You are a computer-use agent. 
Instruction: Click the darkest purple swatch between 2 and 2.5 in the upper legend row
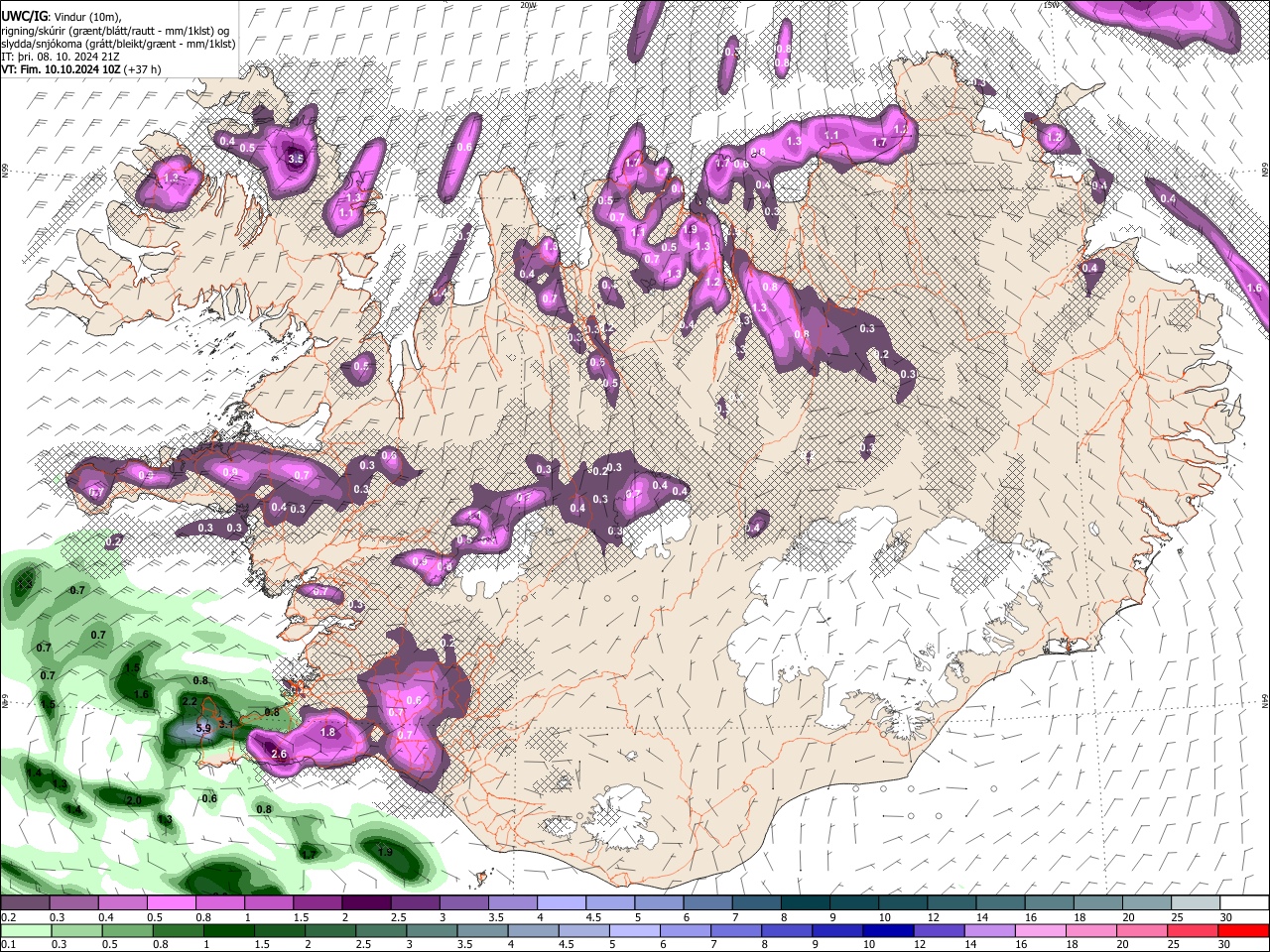click(x=368, y=903)
